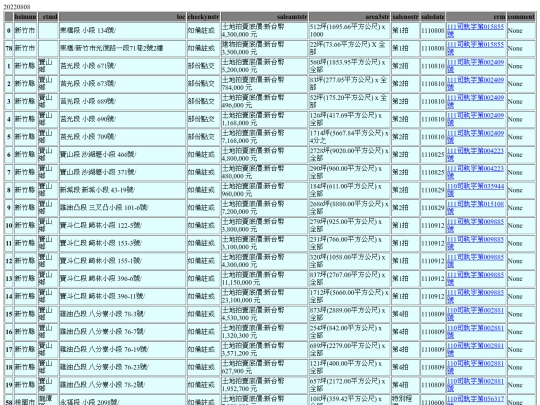Select the loc cell of row 78
Screen dimensions: 540x405
point(122,48)
